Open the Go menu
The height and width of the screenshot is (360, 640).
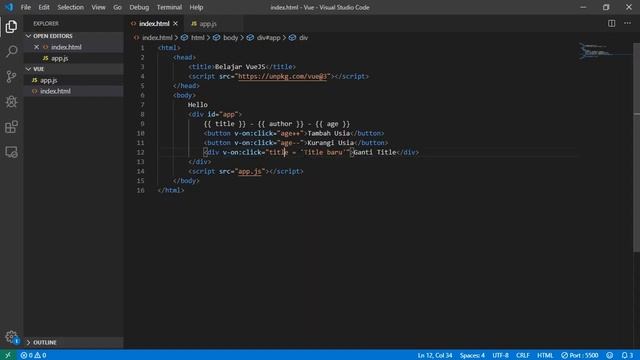click(x=117, y=7)
